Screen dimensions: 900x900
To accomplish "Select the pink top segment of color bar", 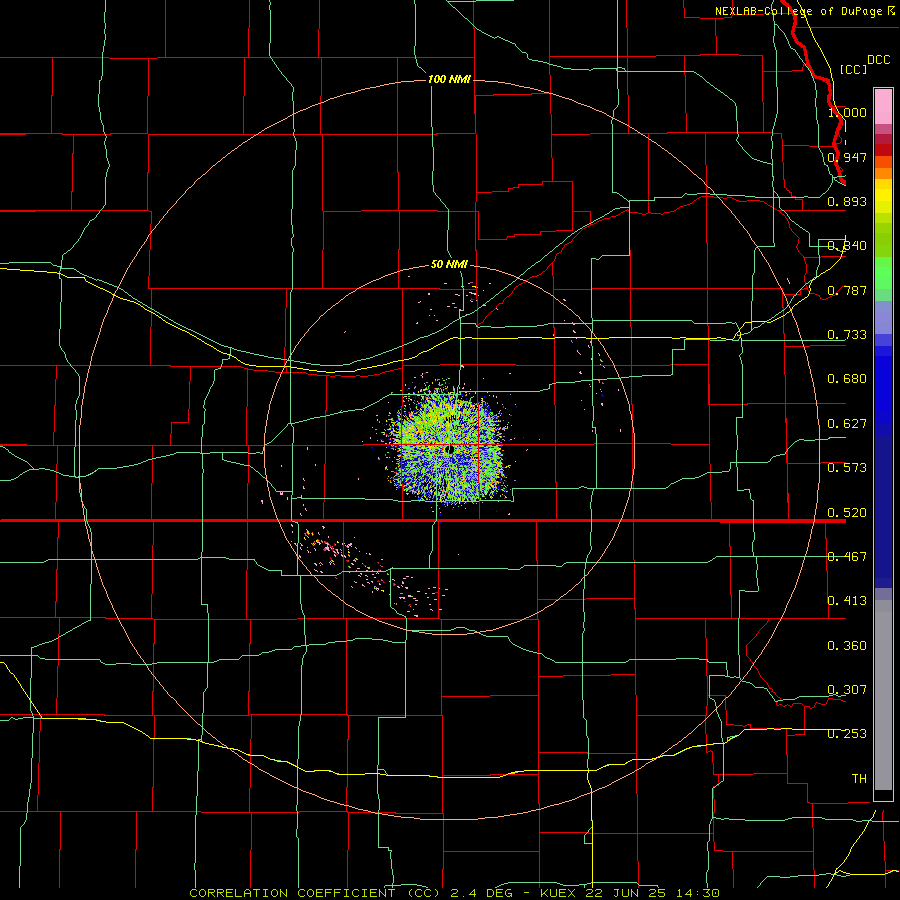I will [x=883, y=106].
